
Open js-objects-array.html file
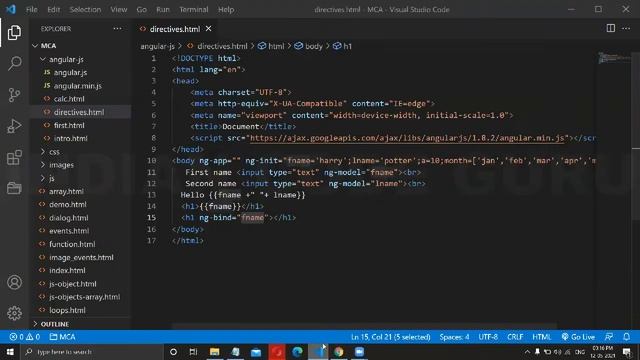tap(84, 297)
